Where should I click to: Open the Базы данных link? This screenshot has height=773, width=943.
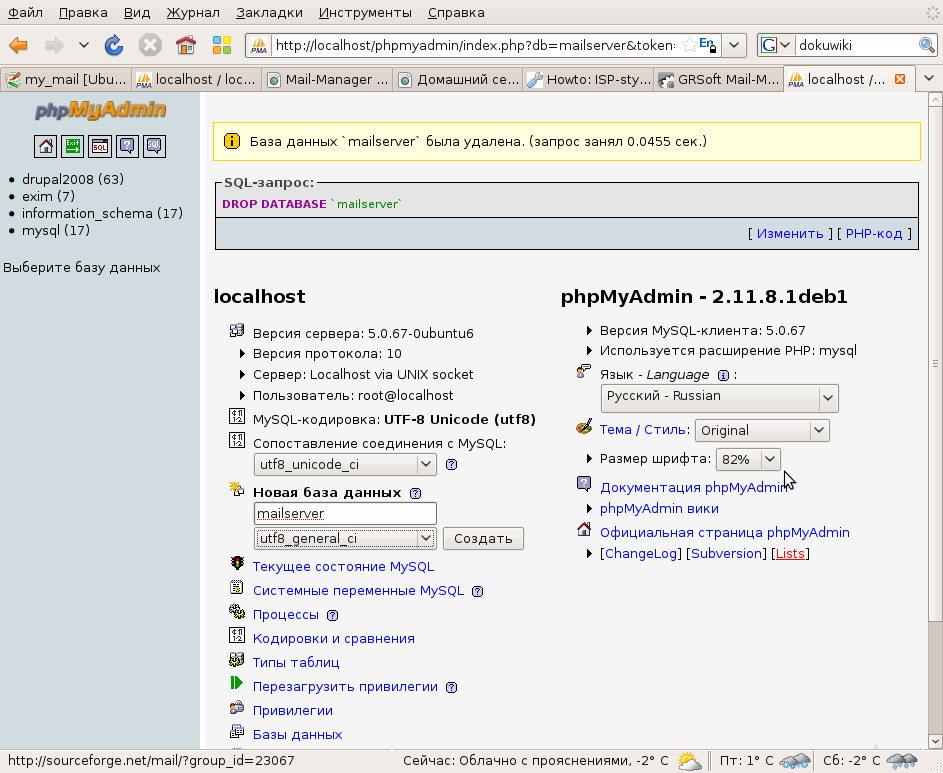click(297, 735)
